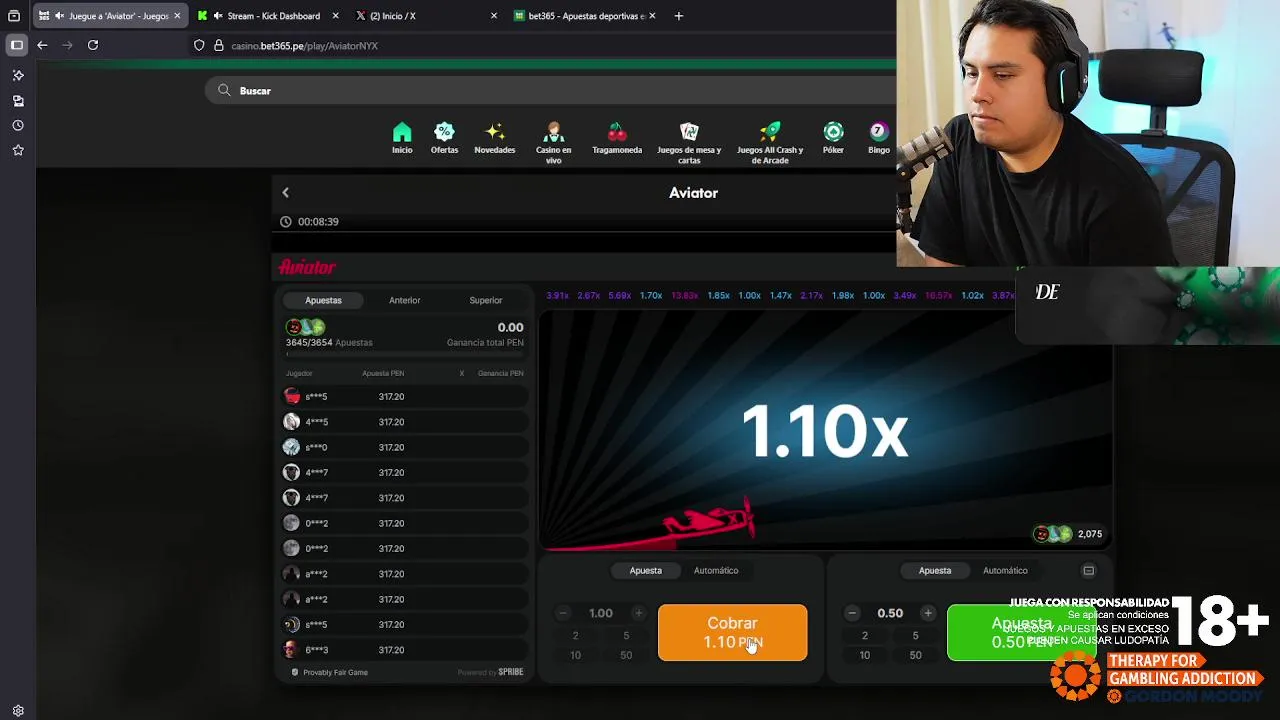Close the Stream - Kick Dashboard tab

pyautogui.click(x=335, y=16)
